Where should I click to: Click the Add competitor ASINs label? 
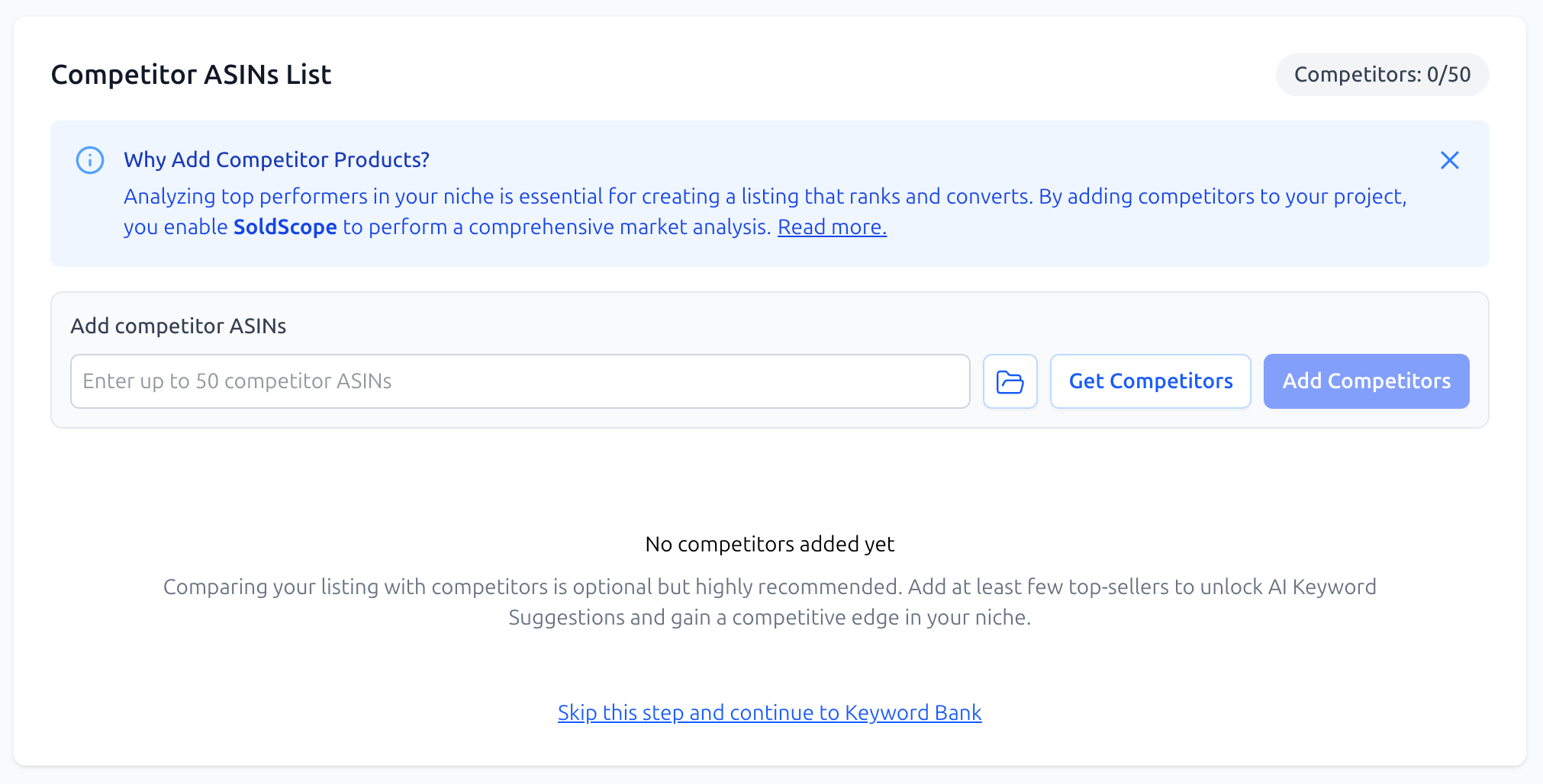tap(178, 326)
